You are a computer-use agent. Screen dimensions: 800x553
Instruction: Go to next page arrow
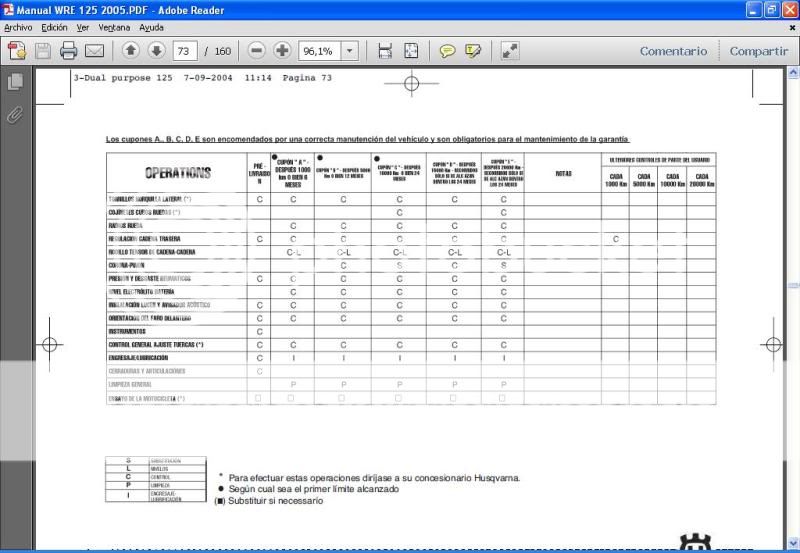click(x=157, y=50)
